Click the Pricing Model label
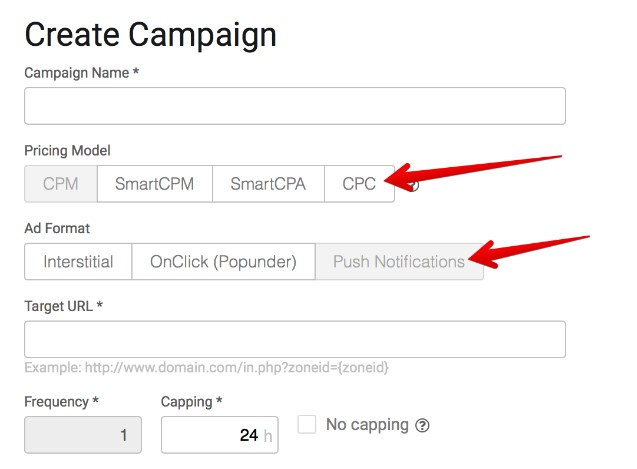This screenshot has width=637, height=469. pyautogui.click(x=67, y=151)
